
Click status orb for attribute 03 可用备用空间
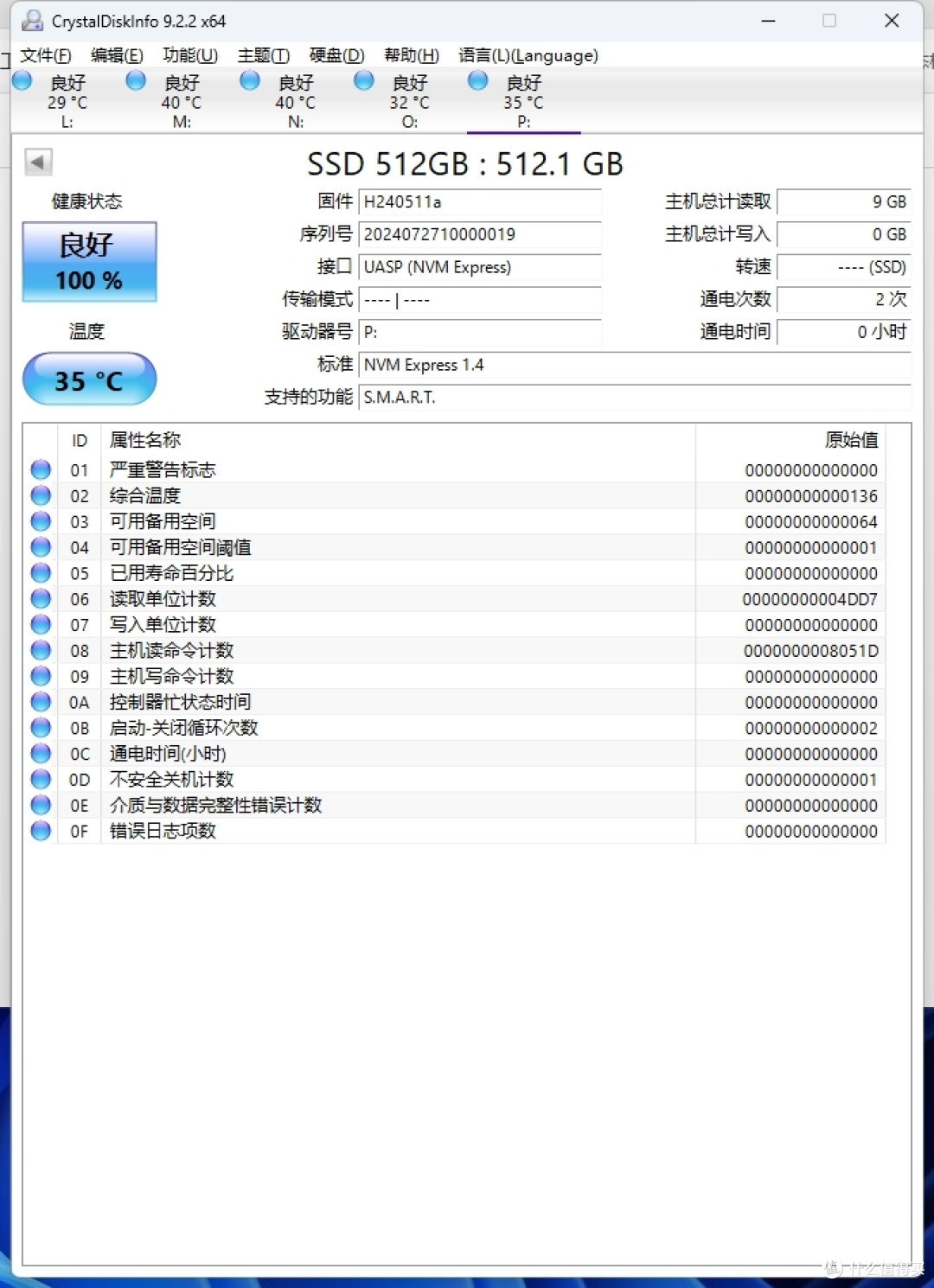(x=41, y=521)
